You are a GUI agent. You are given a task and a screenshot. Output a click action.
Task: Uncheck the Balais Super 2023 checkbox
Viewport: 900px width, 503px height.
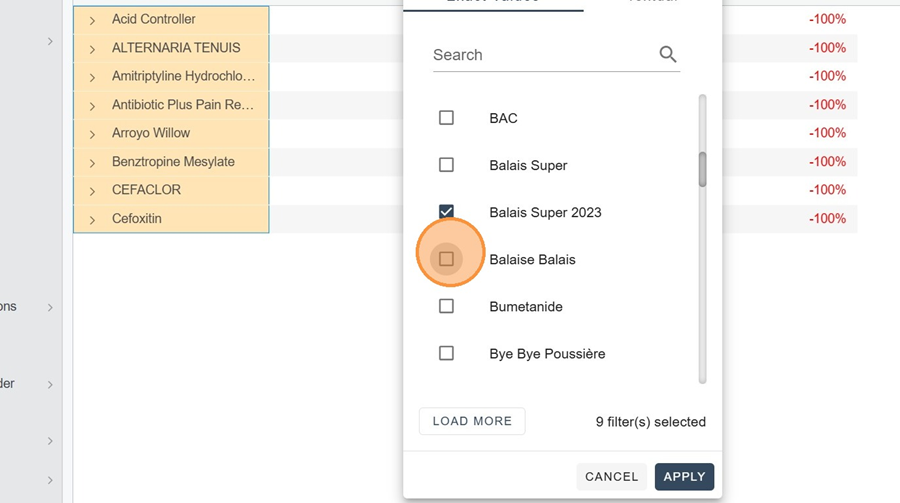point(447,212)
